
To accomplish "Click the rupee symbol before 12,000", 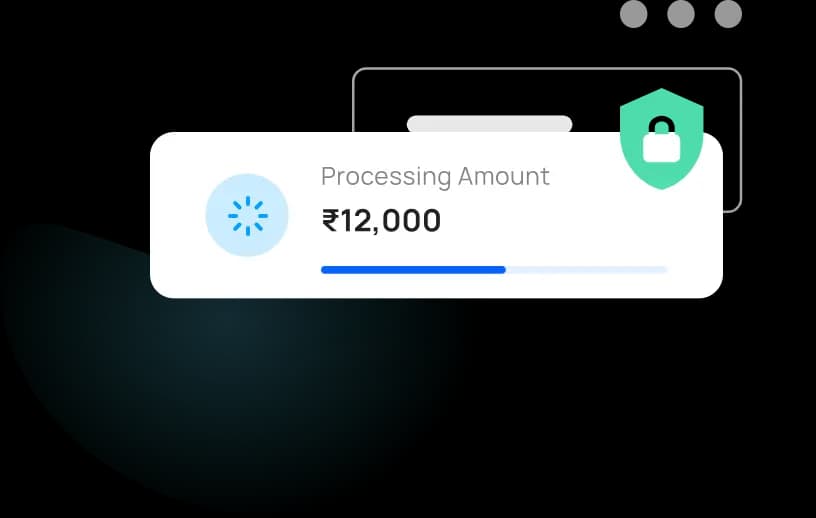I will click(331, 220).
